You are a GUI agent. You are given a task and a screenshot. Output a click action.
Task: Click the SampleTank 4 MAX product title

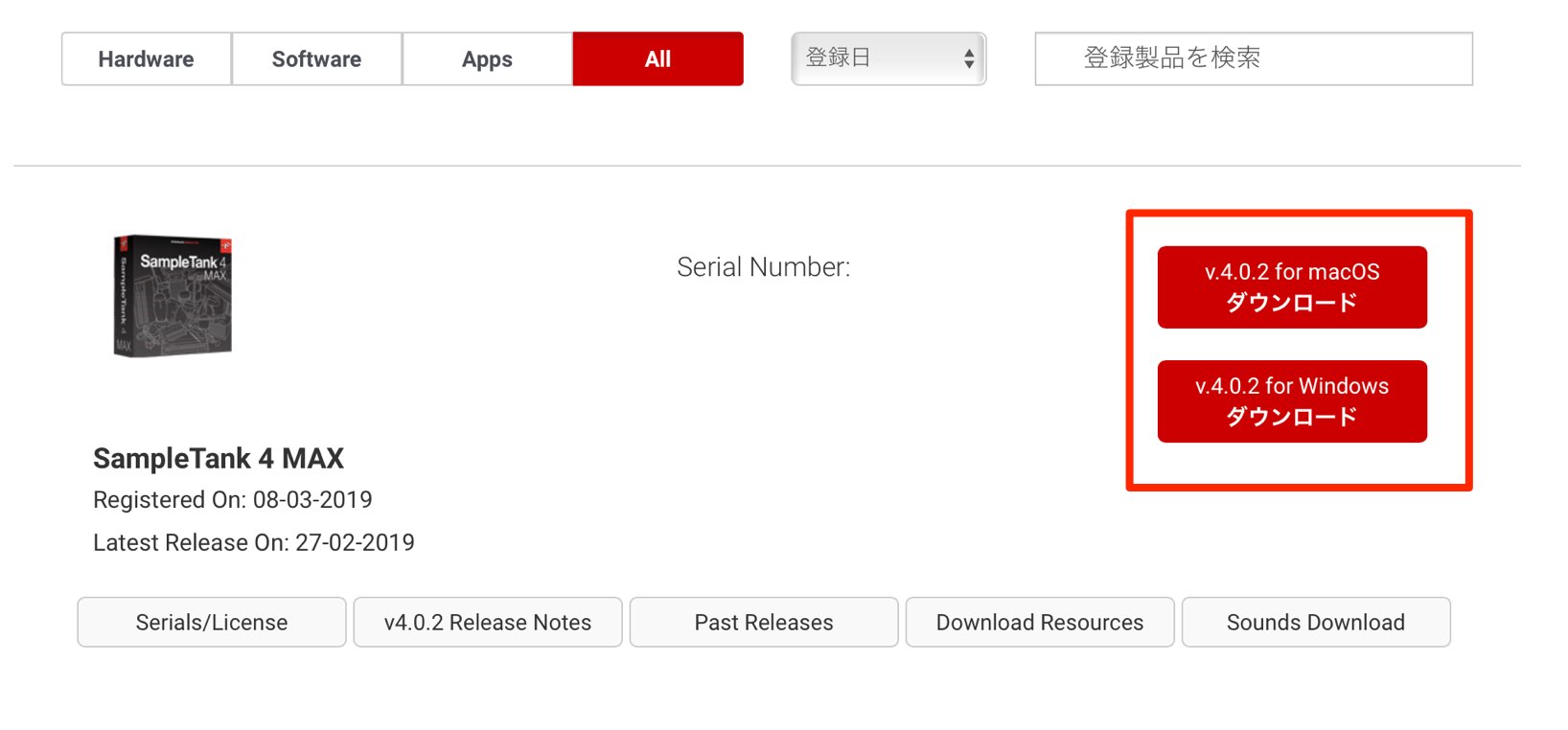click(219, 459)
